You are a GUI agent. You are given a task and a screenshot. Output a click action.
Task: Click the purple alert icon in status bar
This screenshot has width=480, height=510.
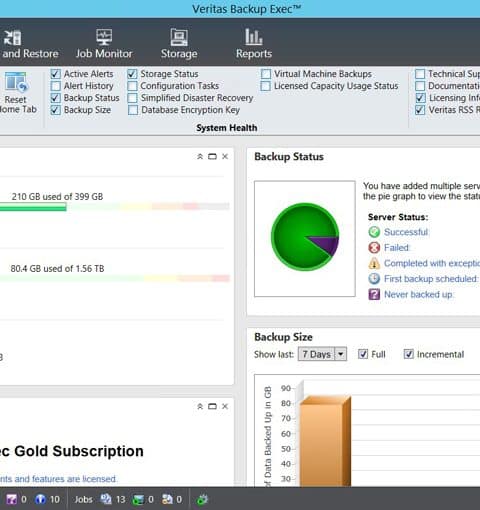pyautogui.click(x=12, y=499)
